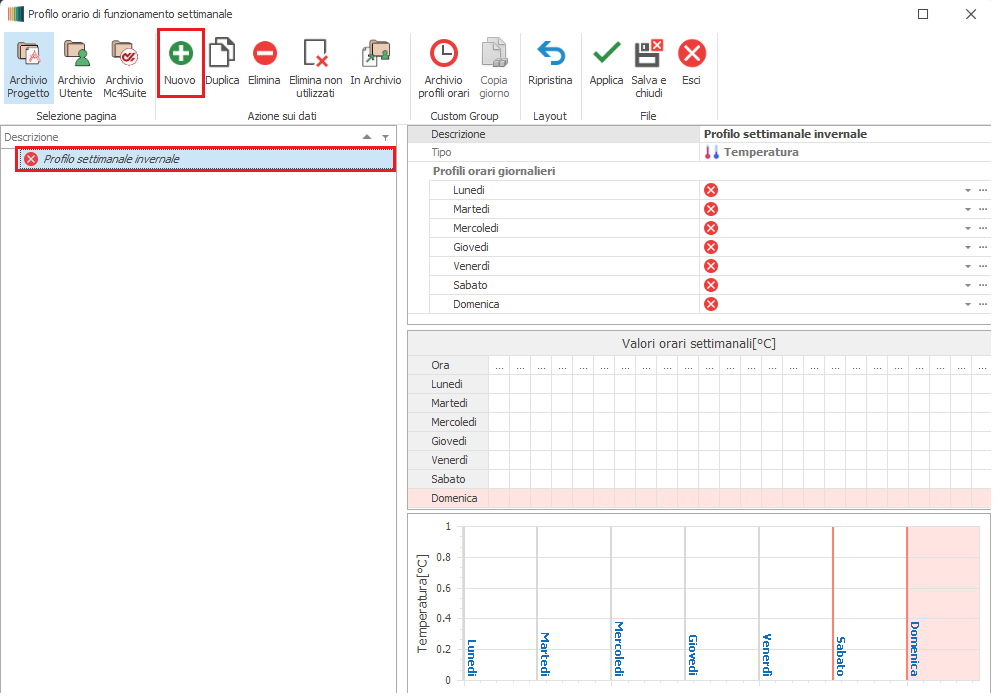Click the Descrizione profile name field

click(x=840, y=134)
